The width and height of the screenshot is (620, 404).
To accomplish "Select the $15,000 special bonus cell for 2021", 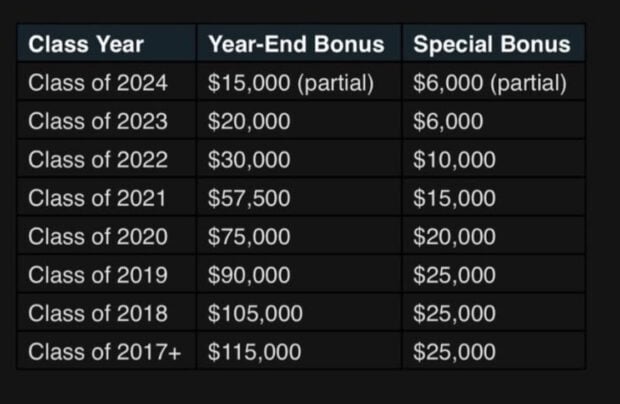I will (454, 199).
